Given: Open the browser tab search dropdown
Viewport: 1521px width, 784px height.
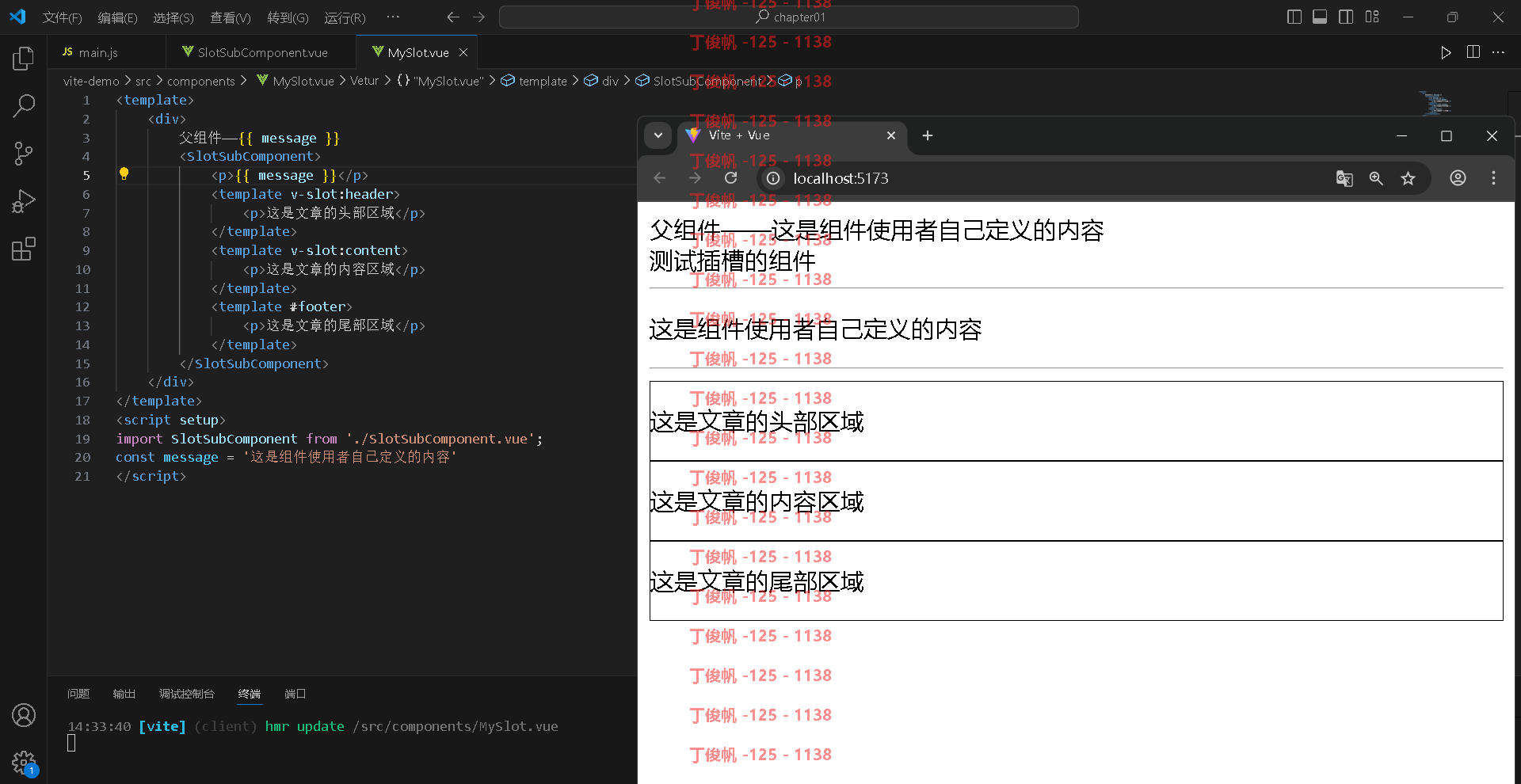Looking at the screenshot, I should 658,135.
